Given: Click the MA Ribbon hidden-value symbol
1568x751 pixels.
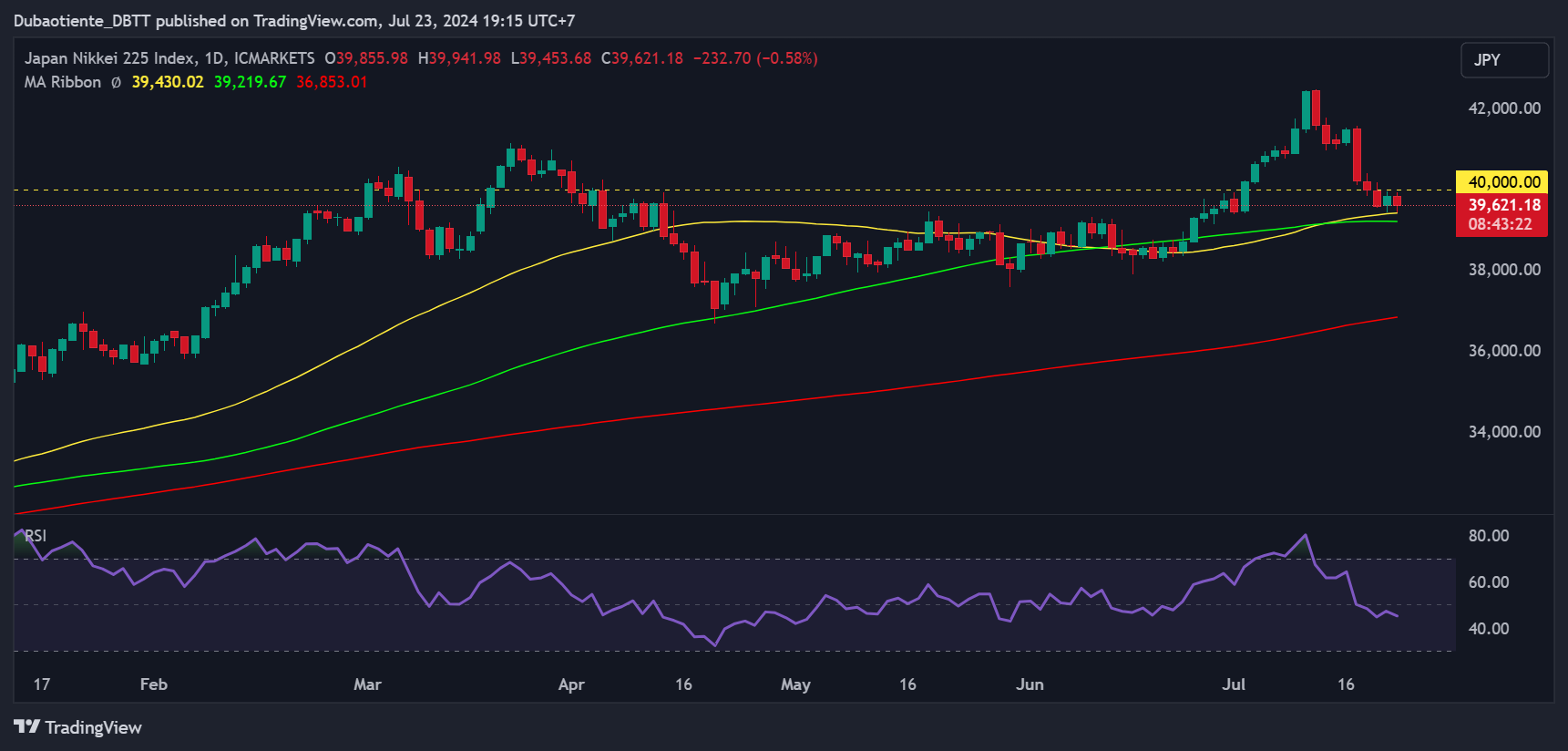Looking at the screenshot, I should (x=116, y=82).
